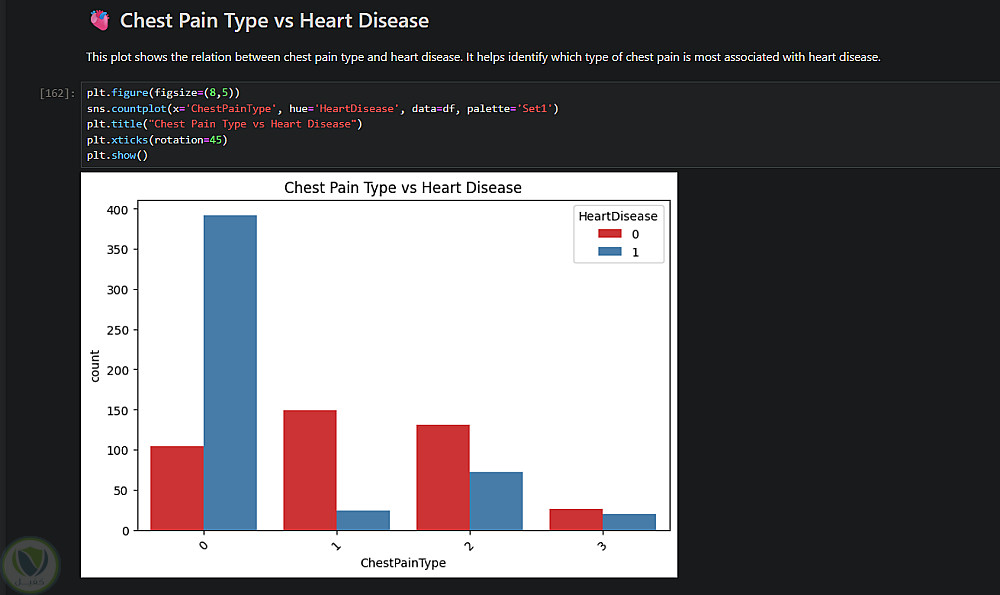
Task: Click the red bar for chest pain type 3
Action: point(576,519)
